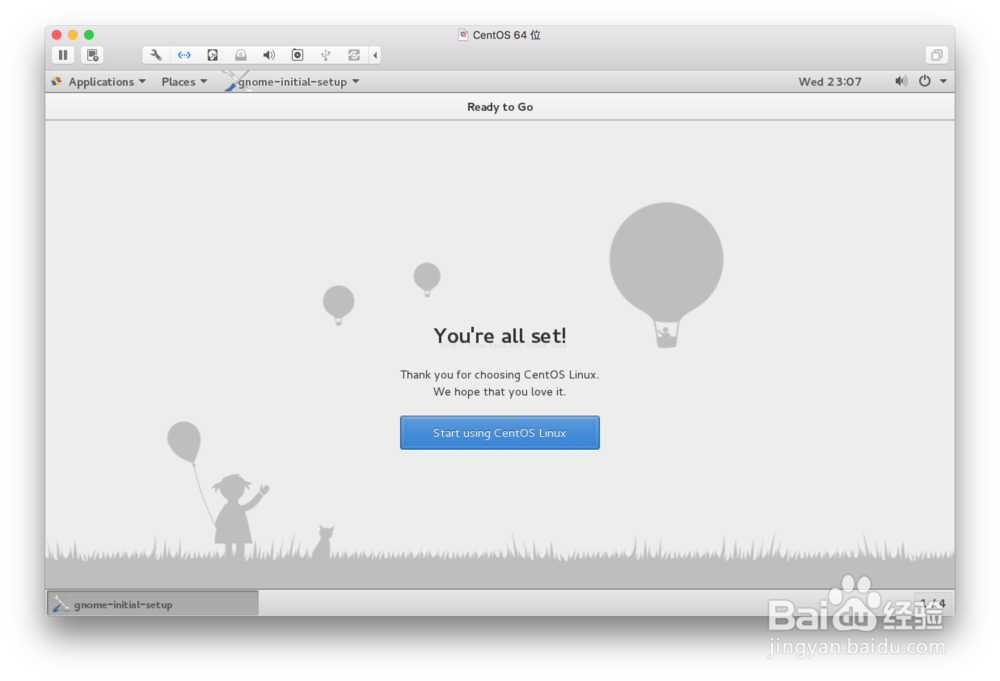This screenshot has width=1000, height=681.
Task: Select gnome-initial-setup in the taskbar
Action: (x=153, y=604)
